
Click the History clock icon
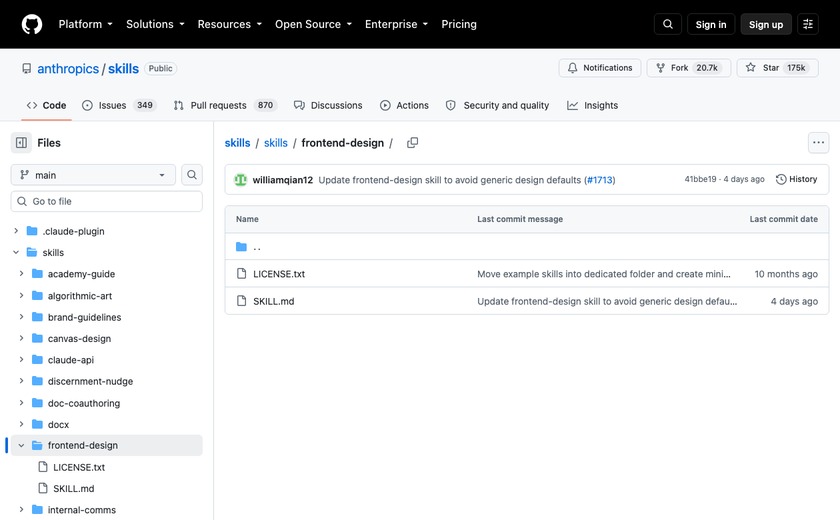[x=781, y=179]
